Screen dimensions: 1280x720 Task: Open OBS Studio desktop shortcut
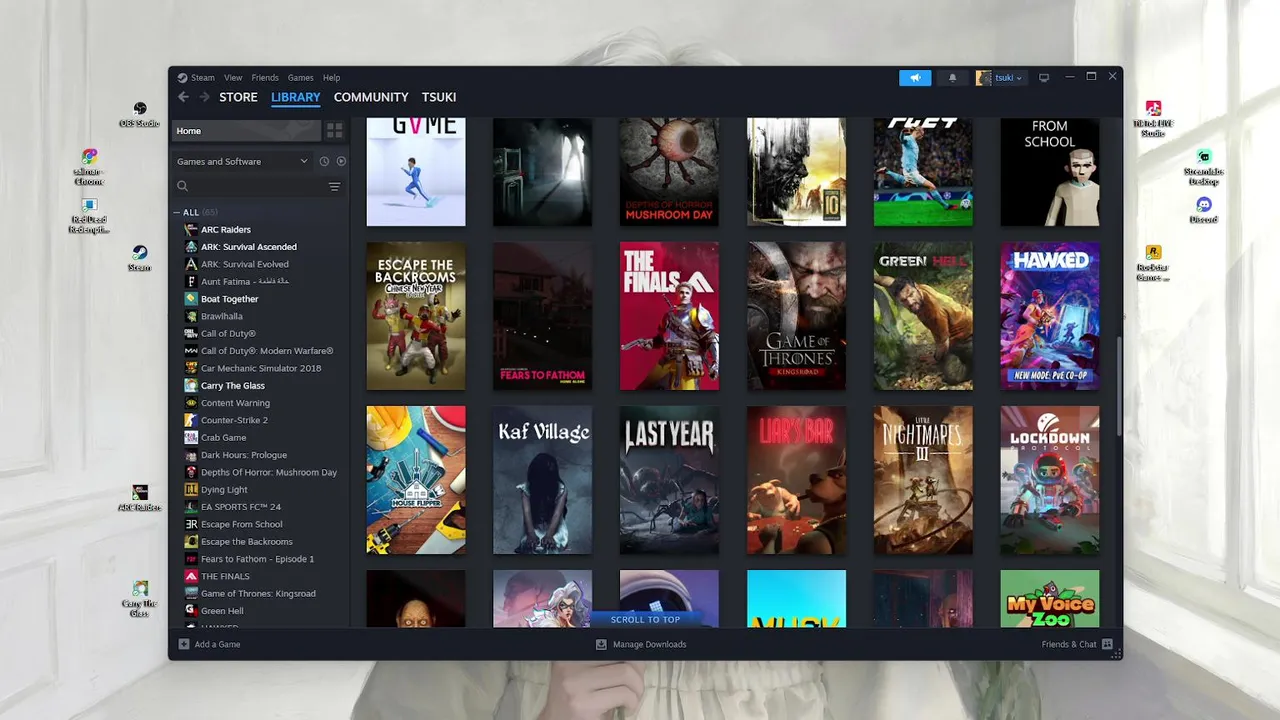tap(140, 114)
